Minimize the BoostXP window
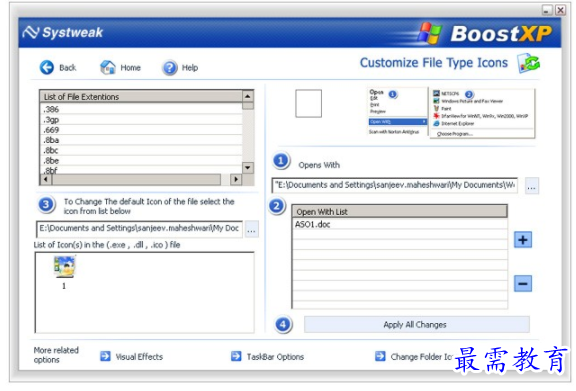This screenshot has height=391, width=576. (x=547, y=10)
